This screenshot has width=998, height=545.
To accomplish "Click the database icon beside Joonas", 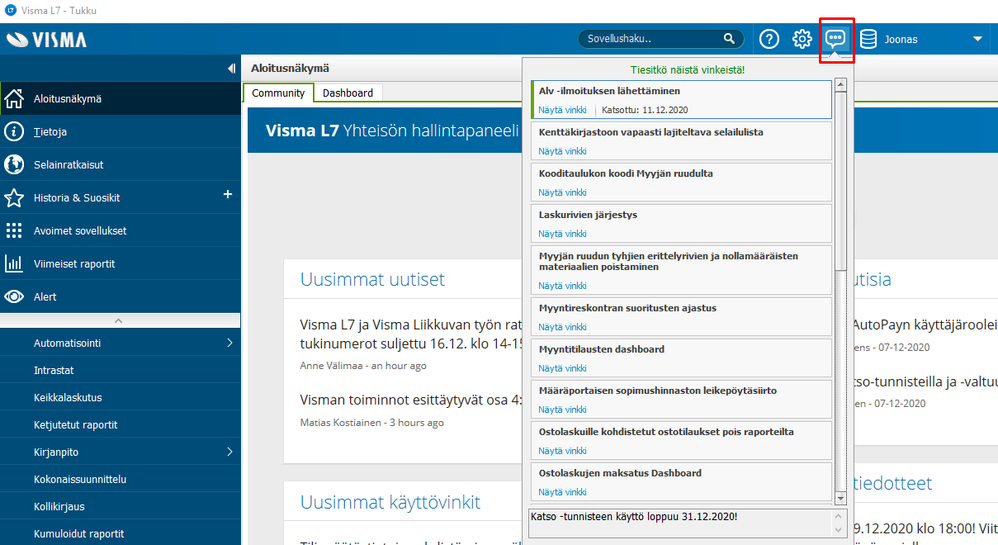I will tap(868, 39).
